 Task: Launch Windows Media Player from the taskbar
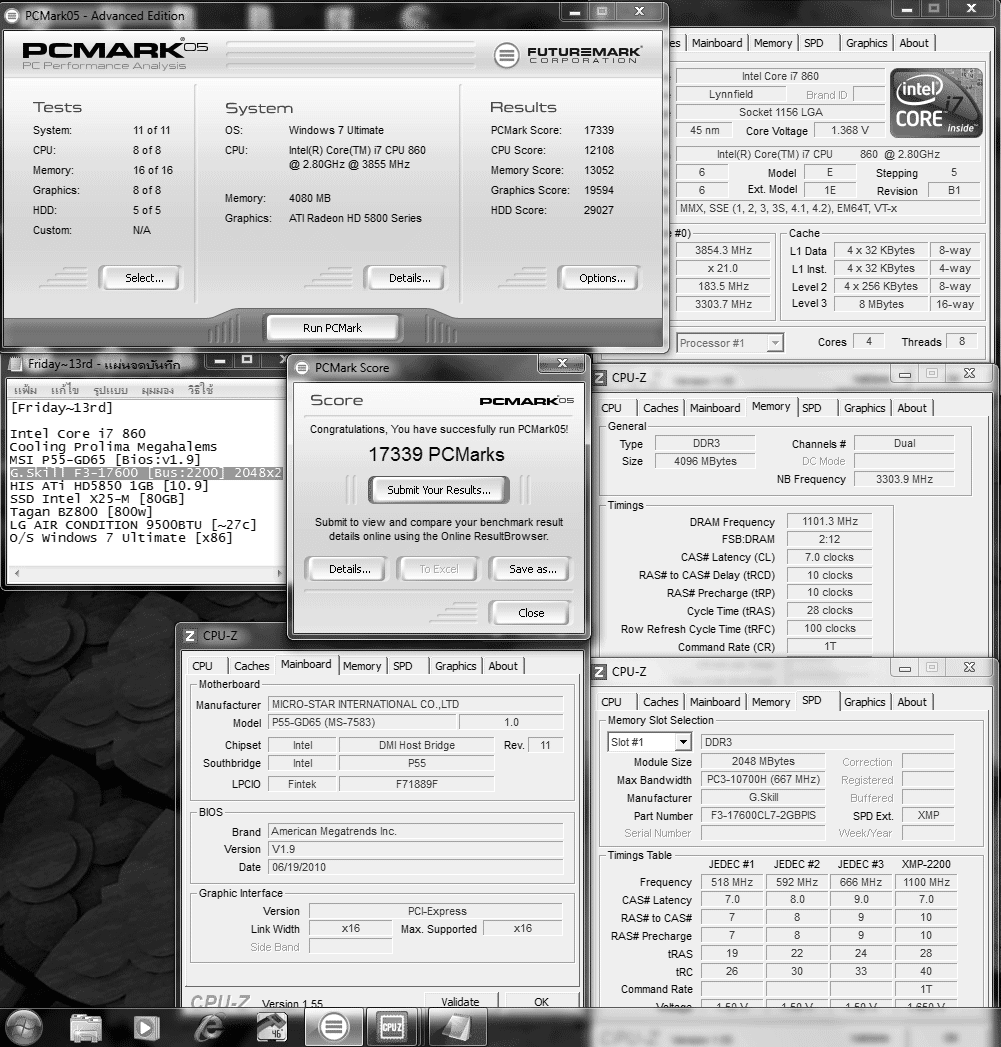146,1028
